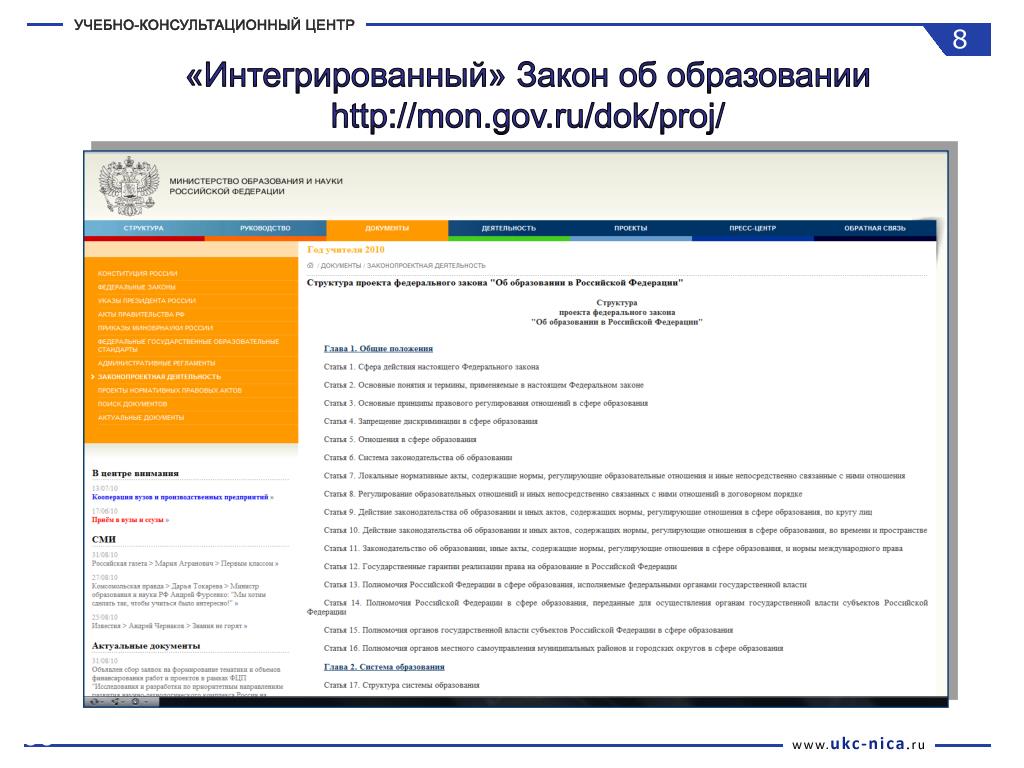Open ПОИСК ДОКУМЕНТОВ sidebar item

click(132, 404)
